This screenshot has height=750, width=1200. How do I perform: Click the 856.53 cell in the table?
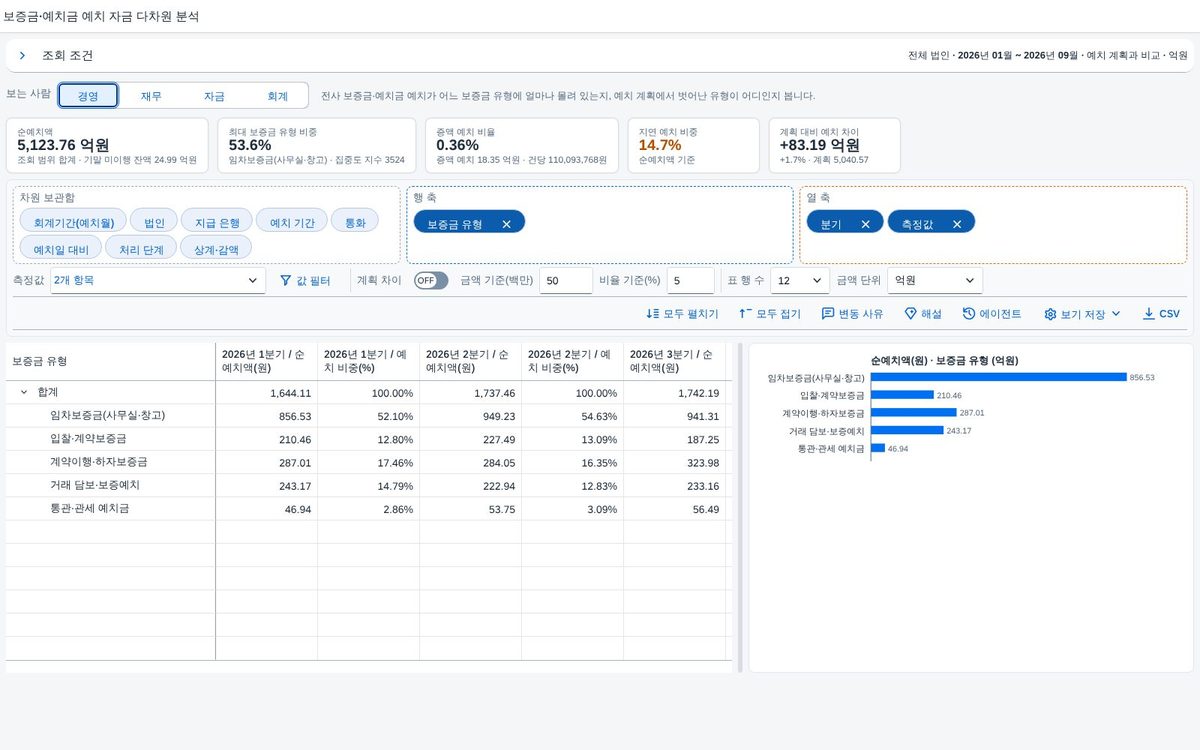266,416
